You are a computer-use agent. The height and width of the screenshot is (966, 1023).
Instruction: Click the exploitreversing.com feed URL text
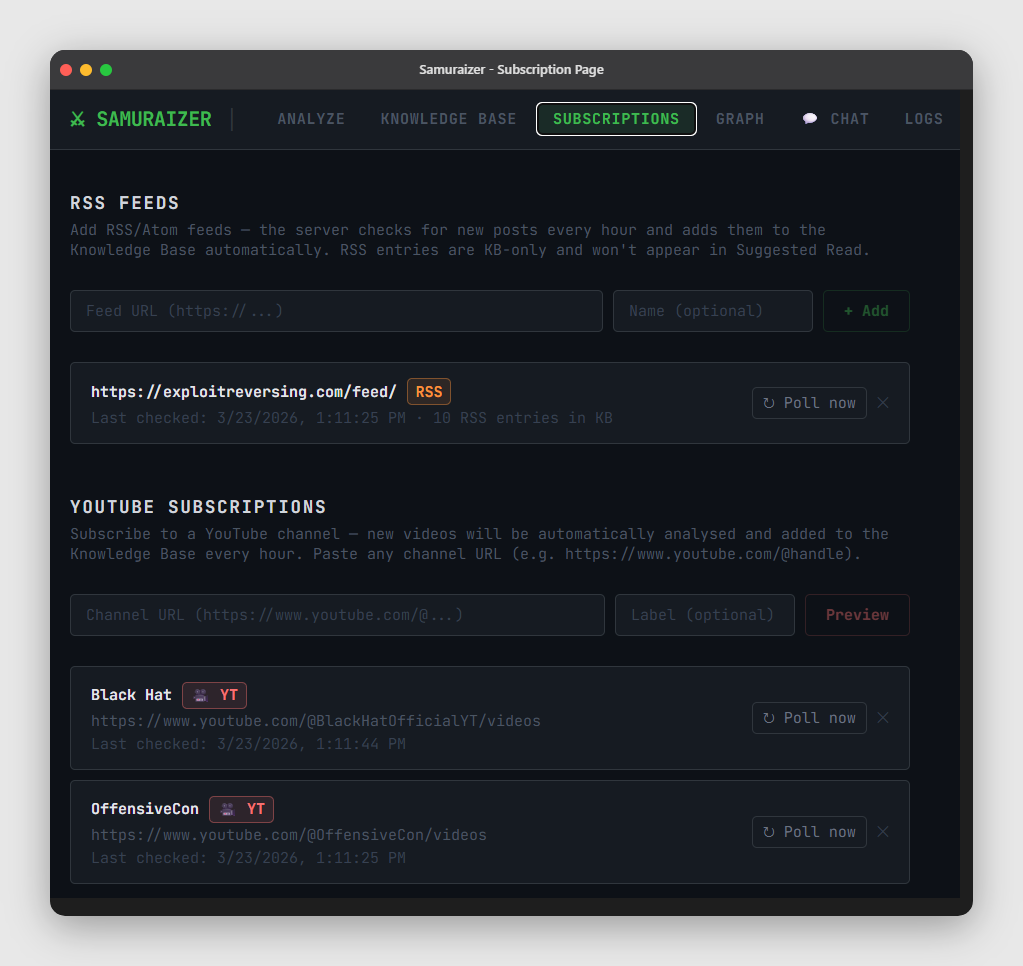pos(243,392)
